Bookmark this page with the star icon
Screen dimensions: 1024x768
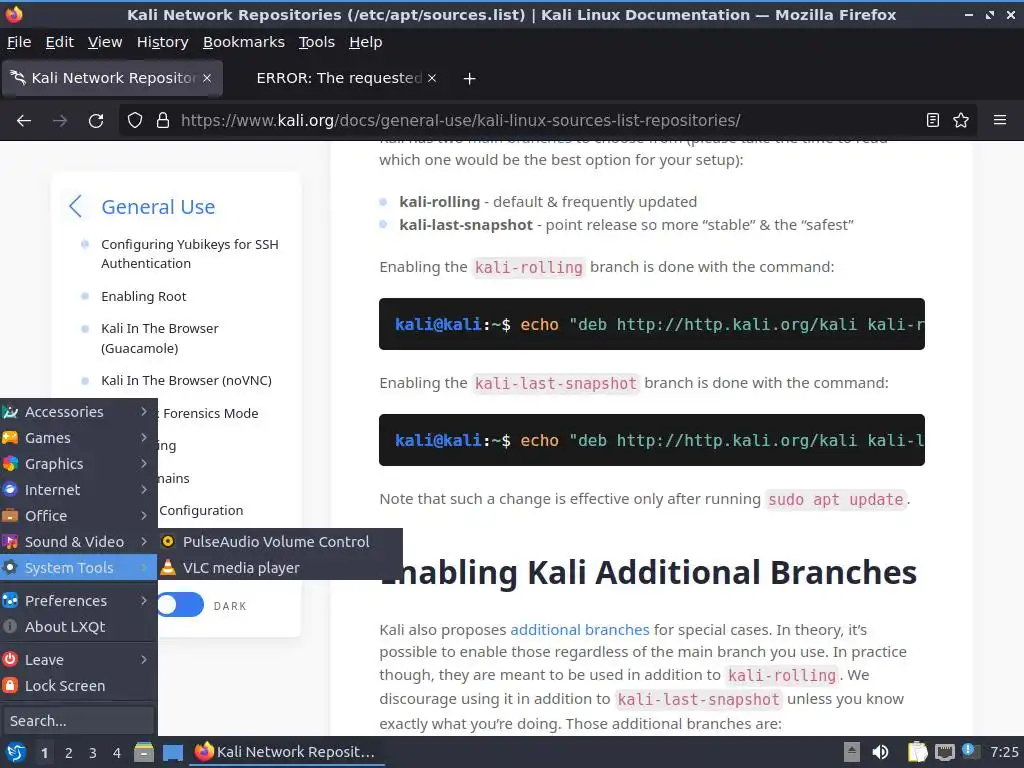pos(961,120)
